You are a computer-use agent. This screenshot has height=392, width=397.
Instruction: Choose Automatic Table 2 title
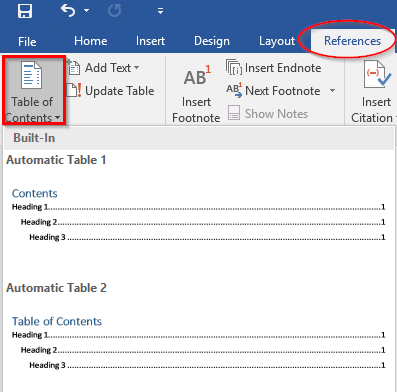tap(56, 288)
